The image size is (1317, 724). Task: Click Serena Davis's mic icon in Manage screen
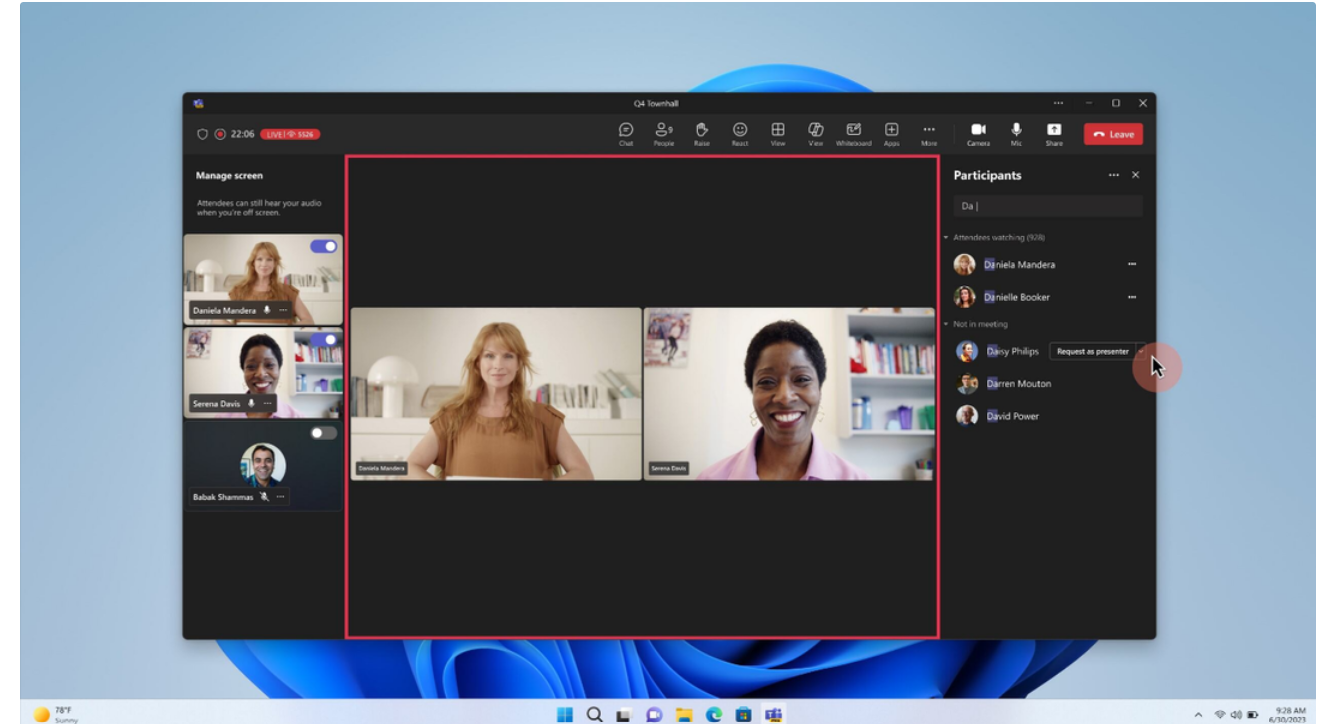click(251, 403)
